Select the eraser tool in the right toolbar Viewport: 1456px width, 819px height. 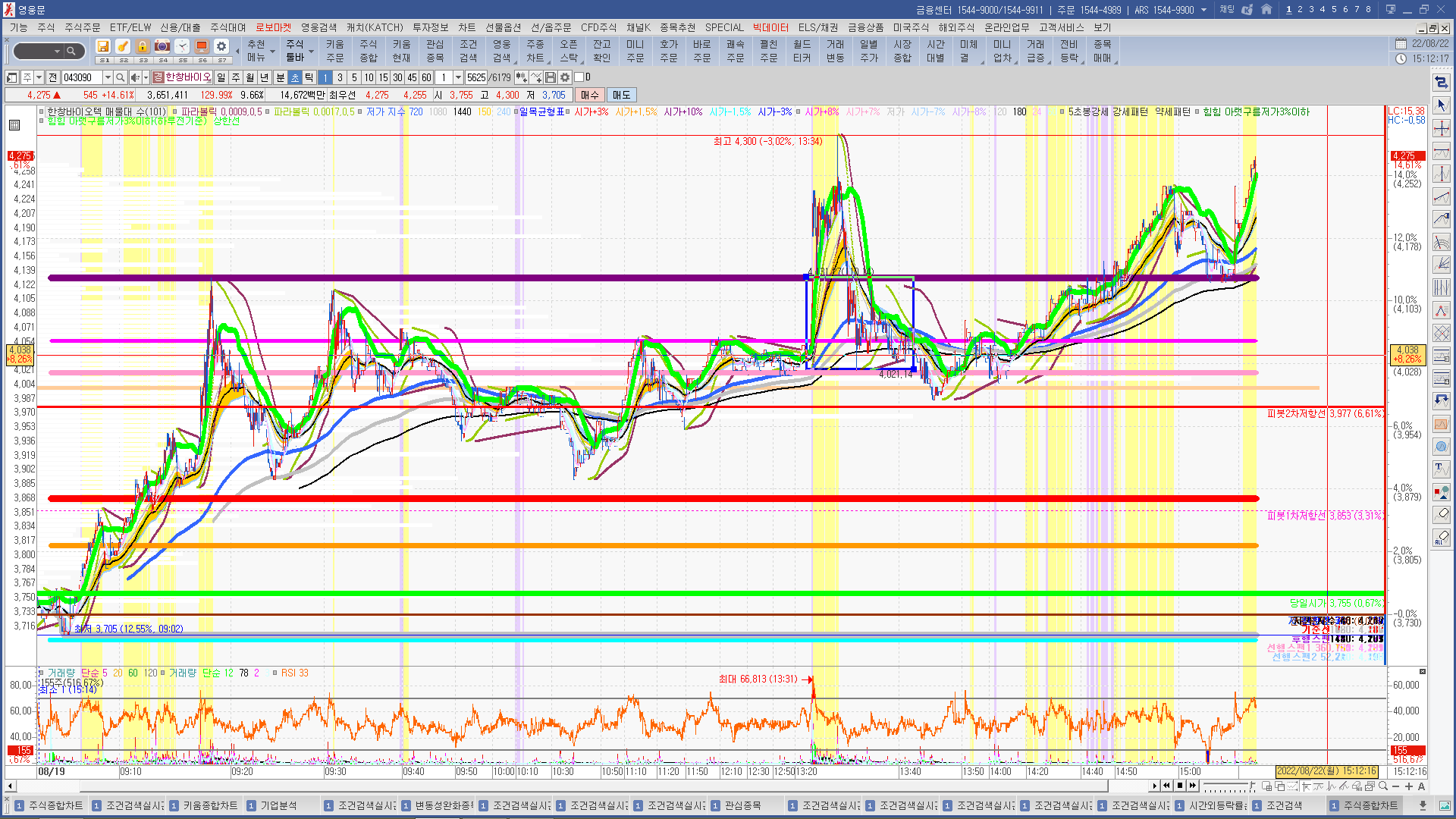click(1442, 514)
